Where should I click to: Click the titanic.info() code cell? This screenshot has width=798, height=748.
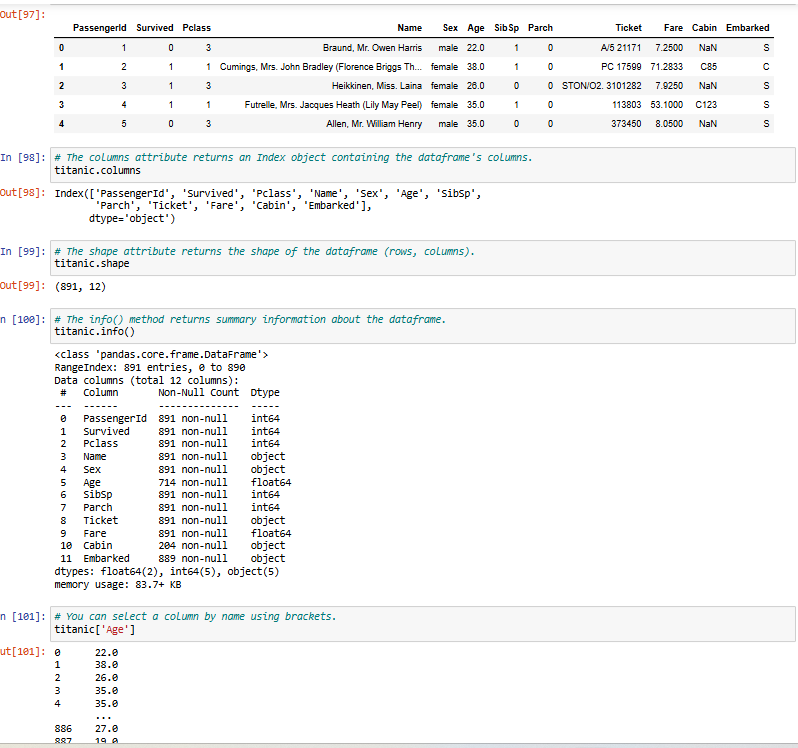[x=422, y=326]
